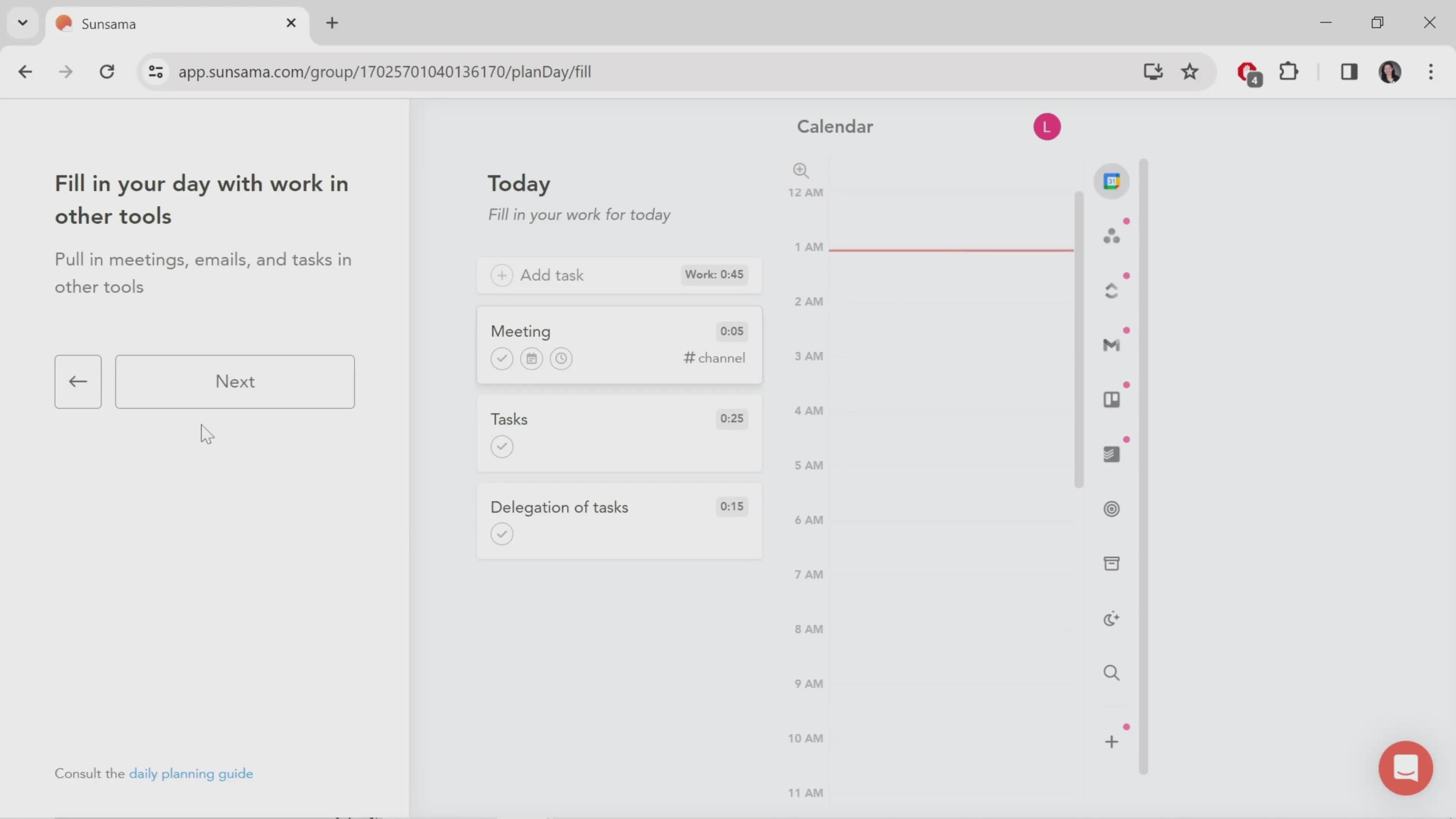Go back in browser history
This screenshot has width=1456, height=819.
click(x=25, y=72)
